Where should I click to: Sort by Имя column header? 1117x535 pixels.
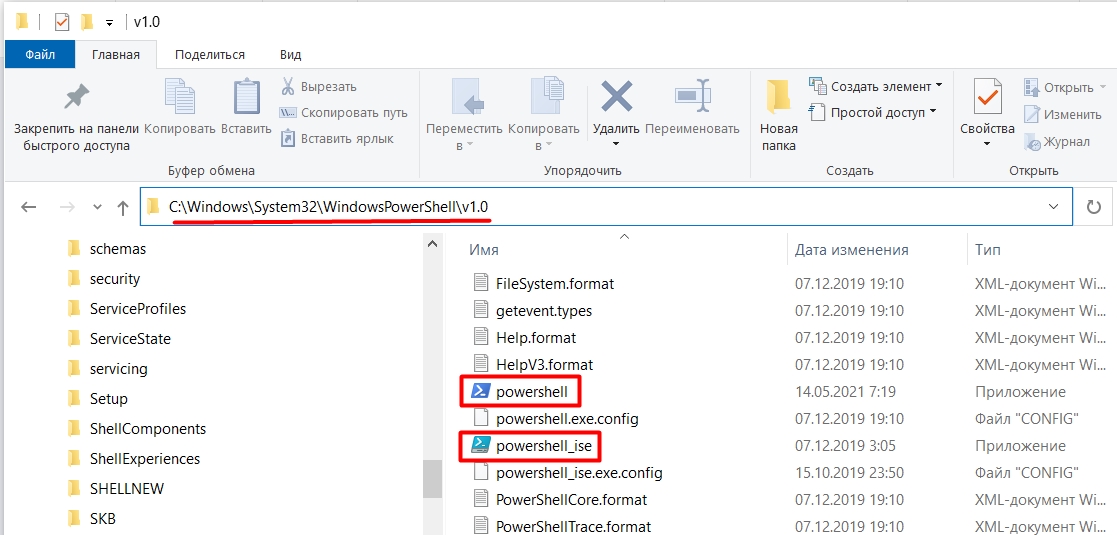pyautogui.click(x=484, y=250)
